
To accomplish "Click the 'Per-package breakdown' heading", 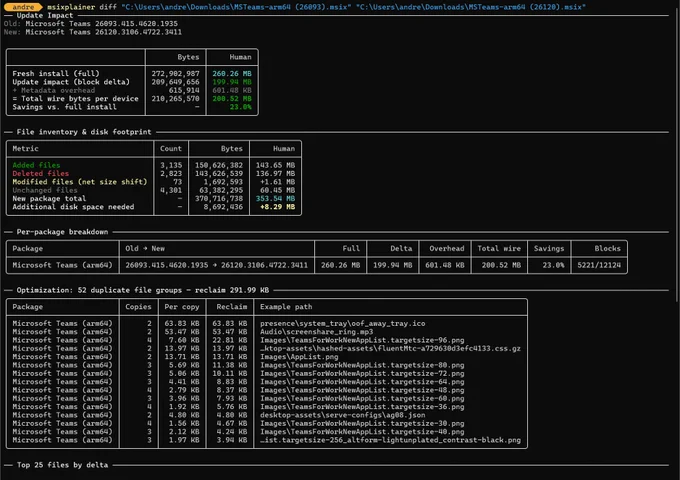I will (62, 232).
